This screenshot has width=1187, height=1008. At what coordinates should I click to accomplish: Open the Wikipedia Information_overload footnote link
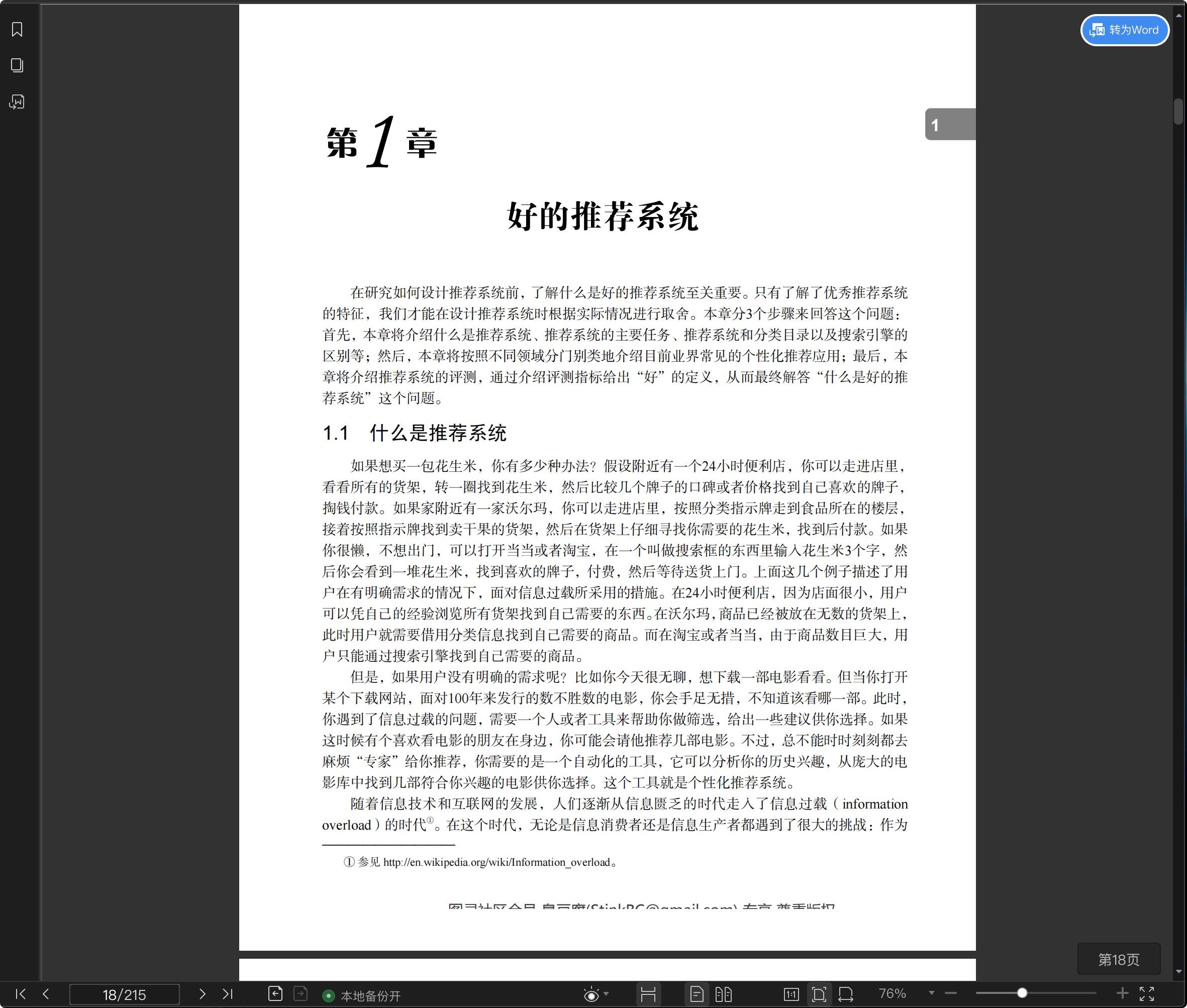point(497,862)
